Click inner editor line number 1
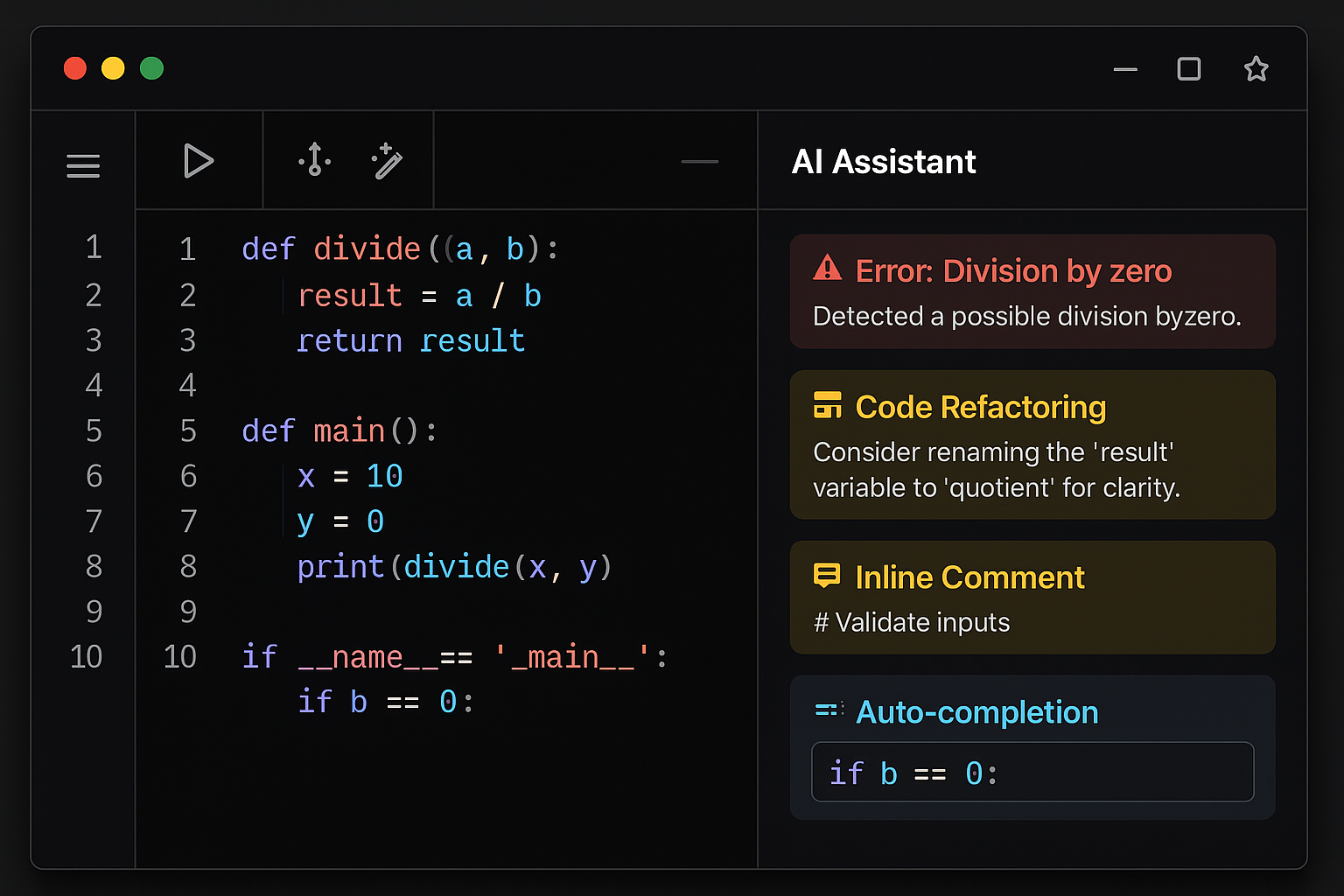Screen dimensions: 1344x896 pyautogui.click(x=187, y=249)
